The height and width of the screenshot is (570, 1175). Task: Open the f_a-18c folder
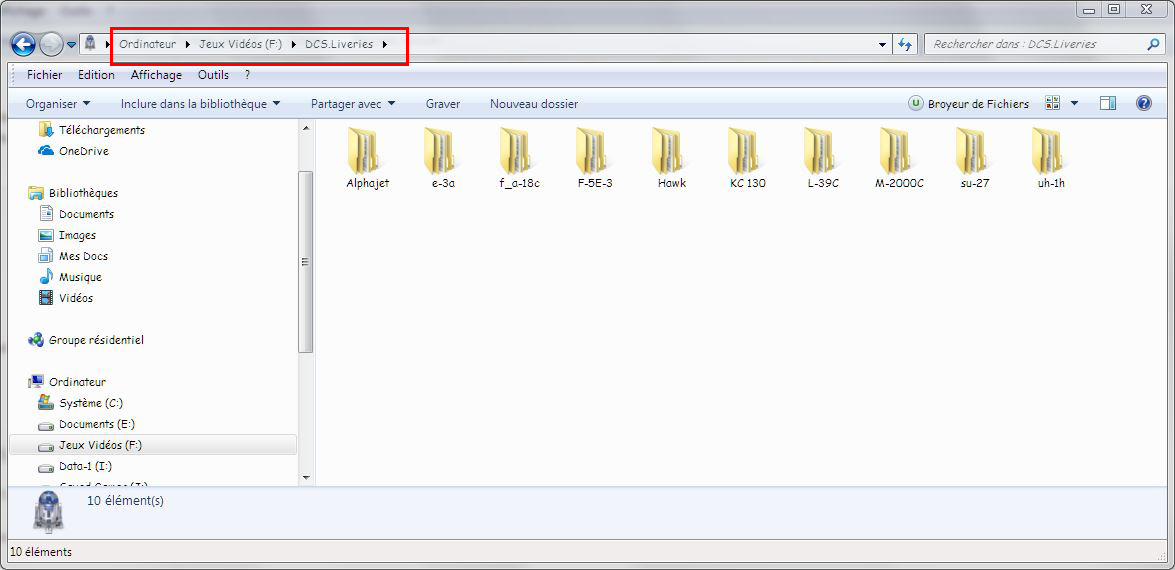[519, 157]
